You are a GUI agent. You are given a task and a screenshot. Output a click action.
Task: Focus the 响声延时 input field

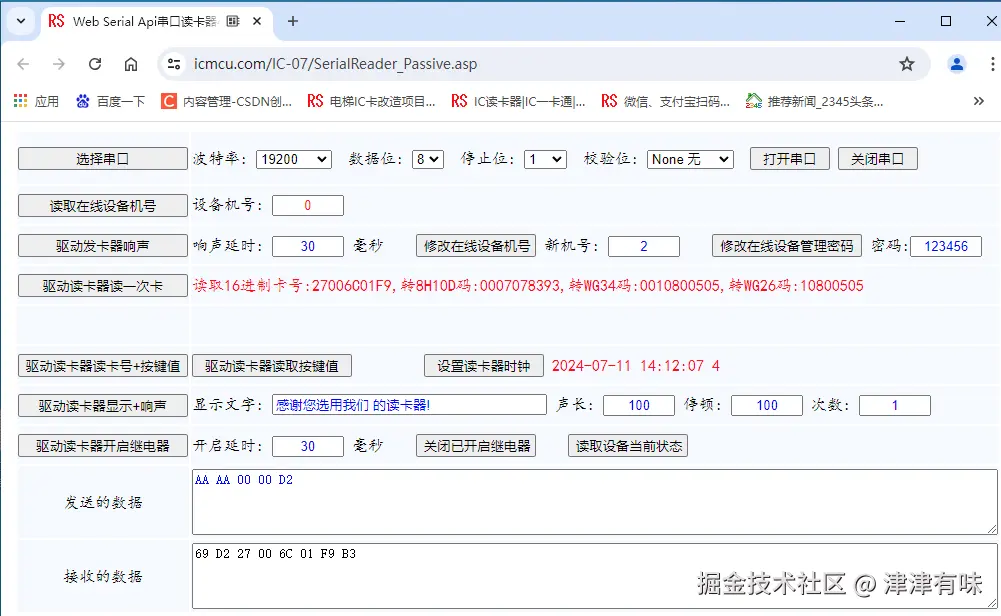pyautogui.click(x=308, y=246)
